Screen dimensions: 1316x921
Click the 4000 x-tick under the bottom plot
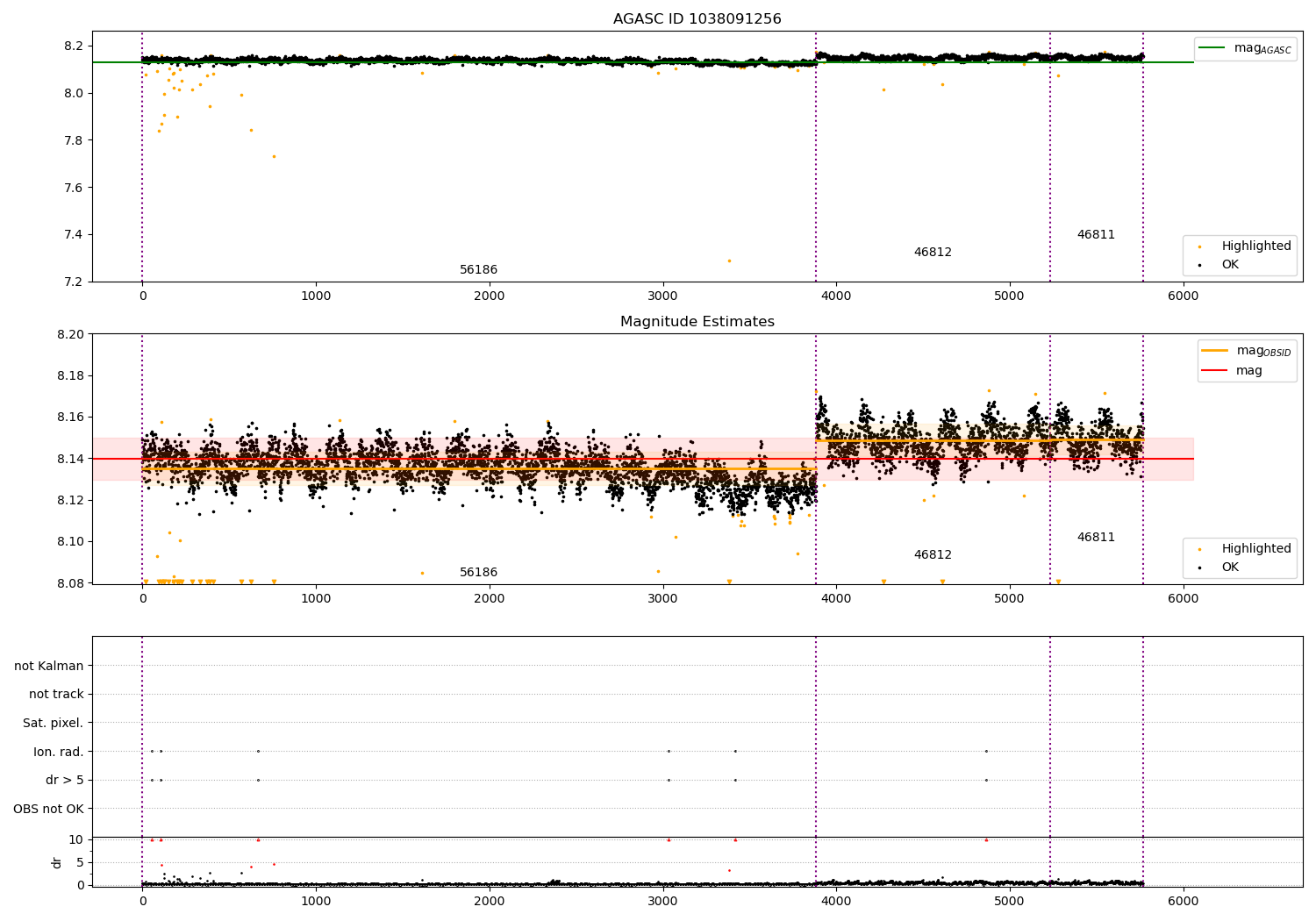pos(836,902)
